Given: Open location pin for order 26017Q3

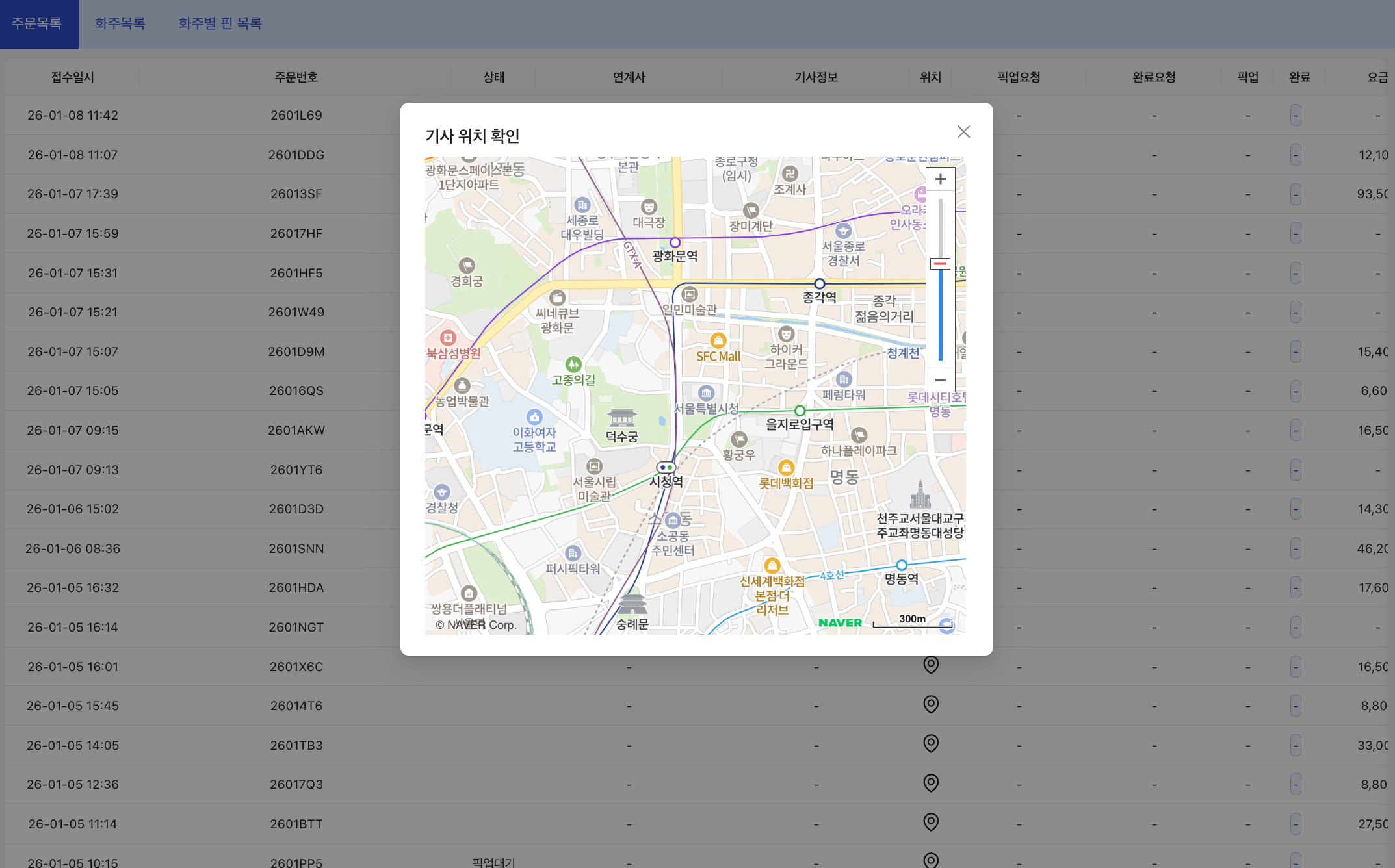Looking at the screenshot, I should [x=931, y=783].
